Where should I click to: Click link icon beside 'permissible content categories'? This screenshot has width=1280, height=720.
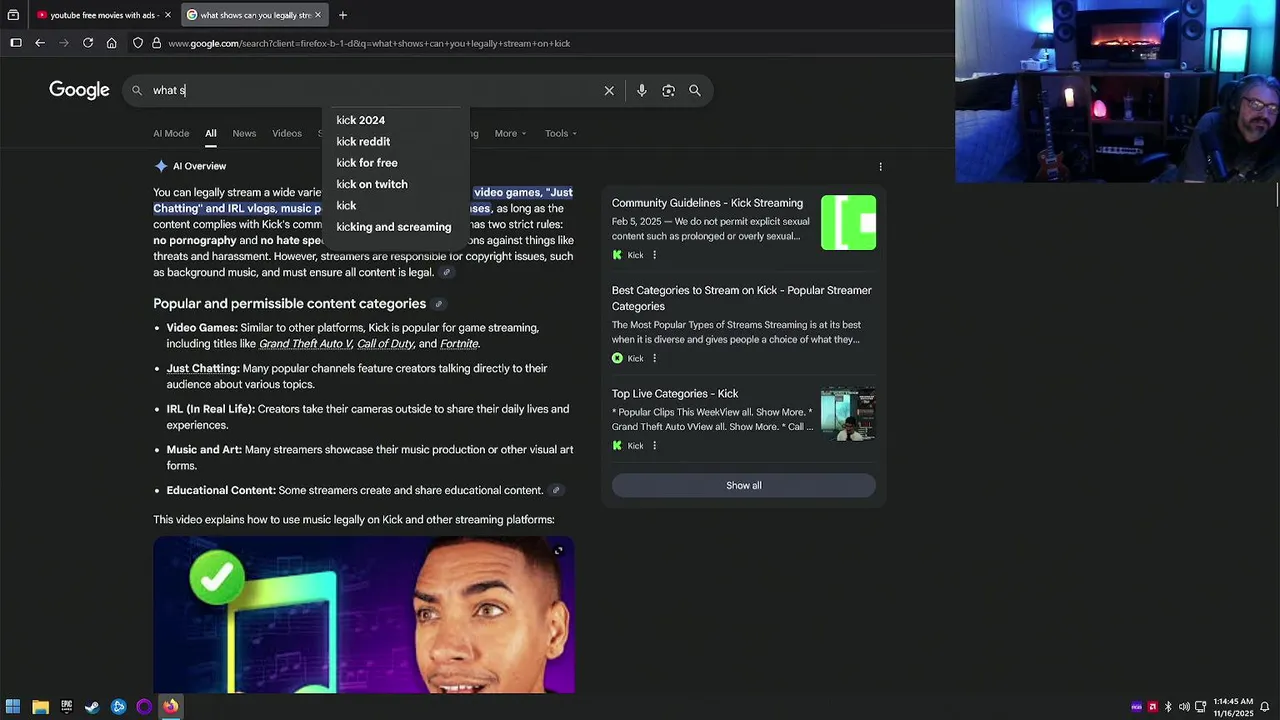click(438, 304)
